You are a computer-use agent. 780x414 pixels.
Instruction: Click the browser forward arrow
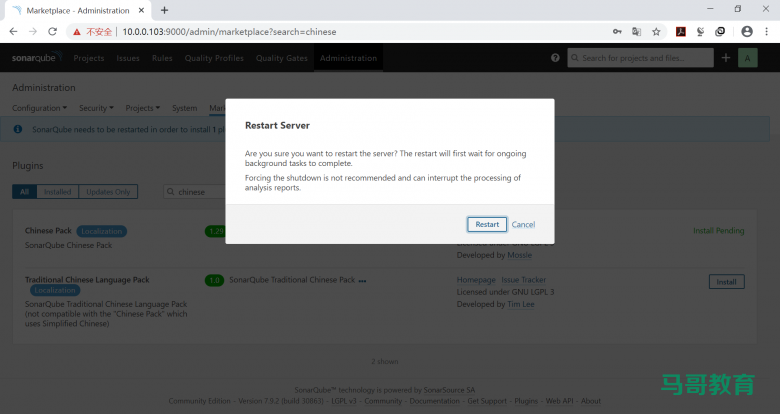pyautogui.click(x=33, y=31)
